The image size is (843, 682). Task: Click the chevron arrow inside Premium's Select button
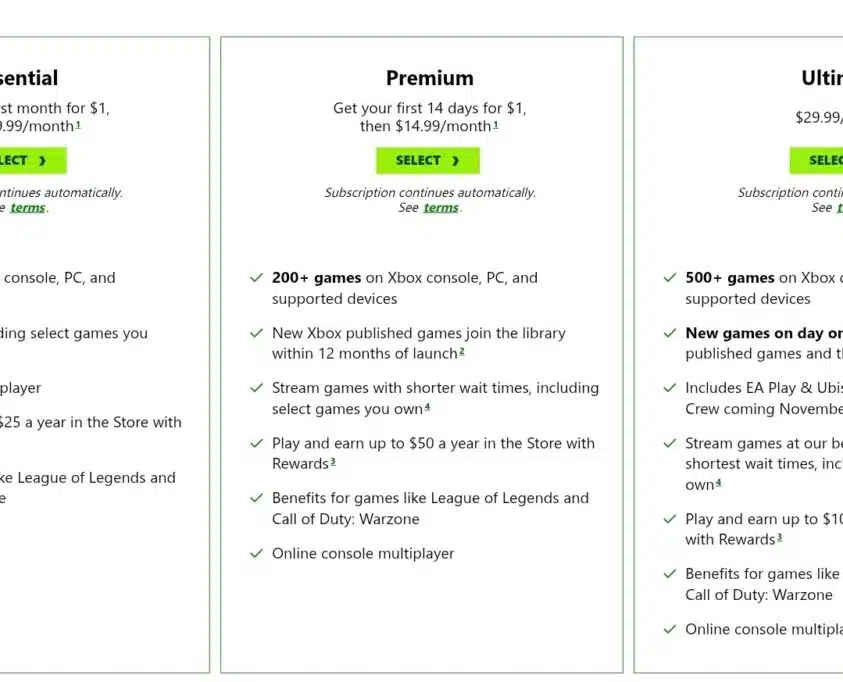point(455,160)
